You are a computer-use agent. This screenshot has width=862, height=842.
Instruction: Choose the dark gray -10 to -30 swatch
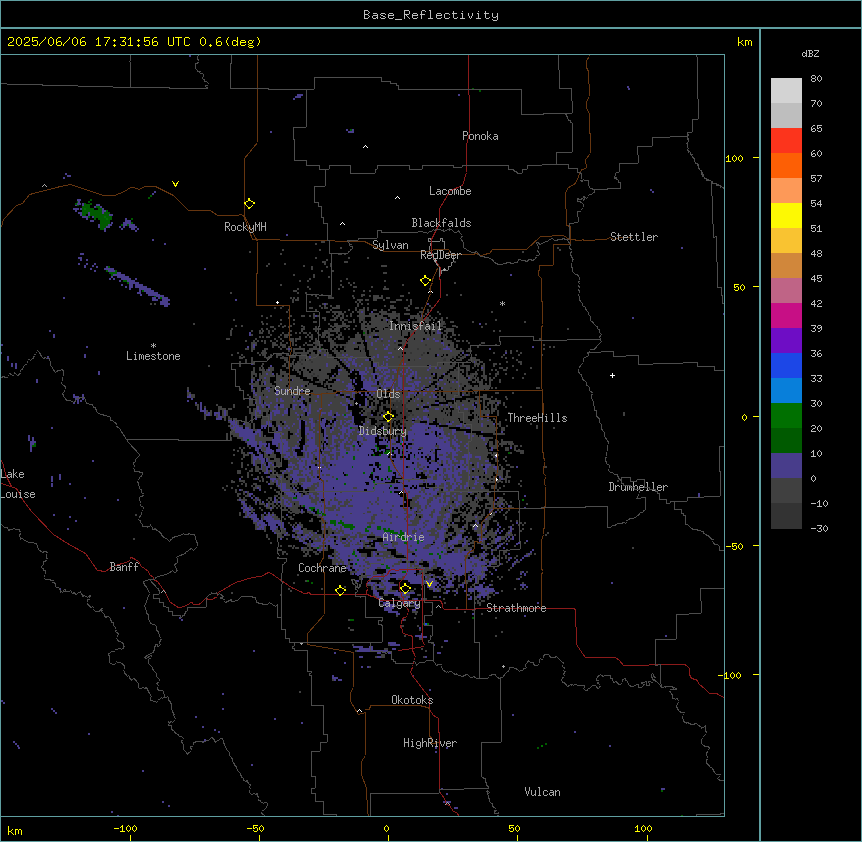click(x=786, y=516)
